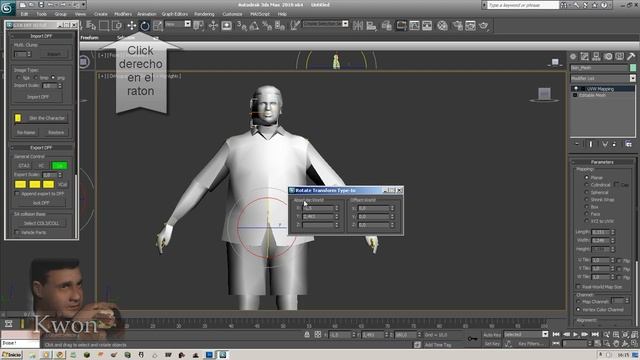Select the Face mapping radio button

(587, 214)
